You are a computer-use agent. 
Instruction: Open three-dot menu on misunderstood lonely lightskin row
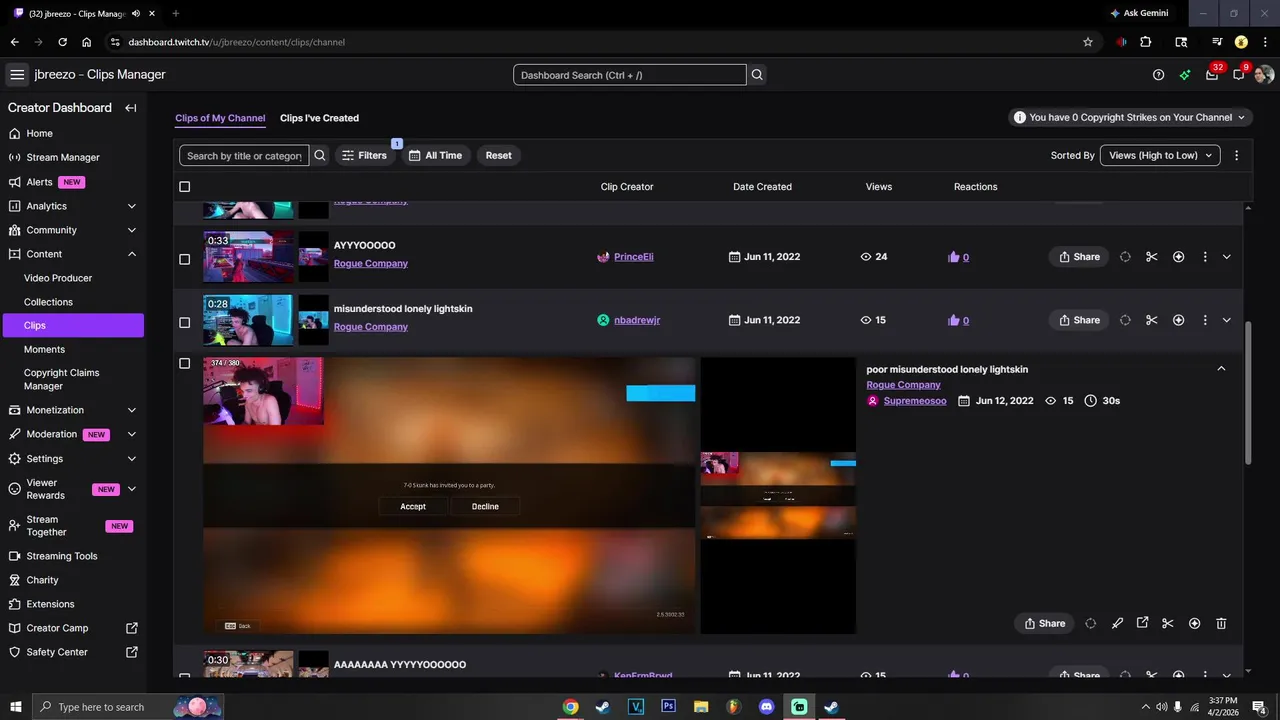pyautogui.click(x=1205, y=320)
